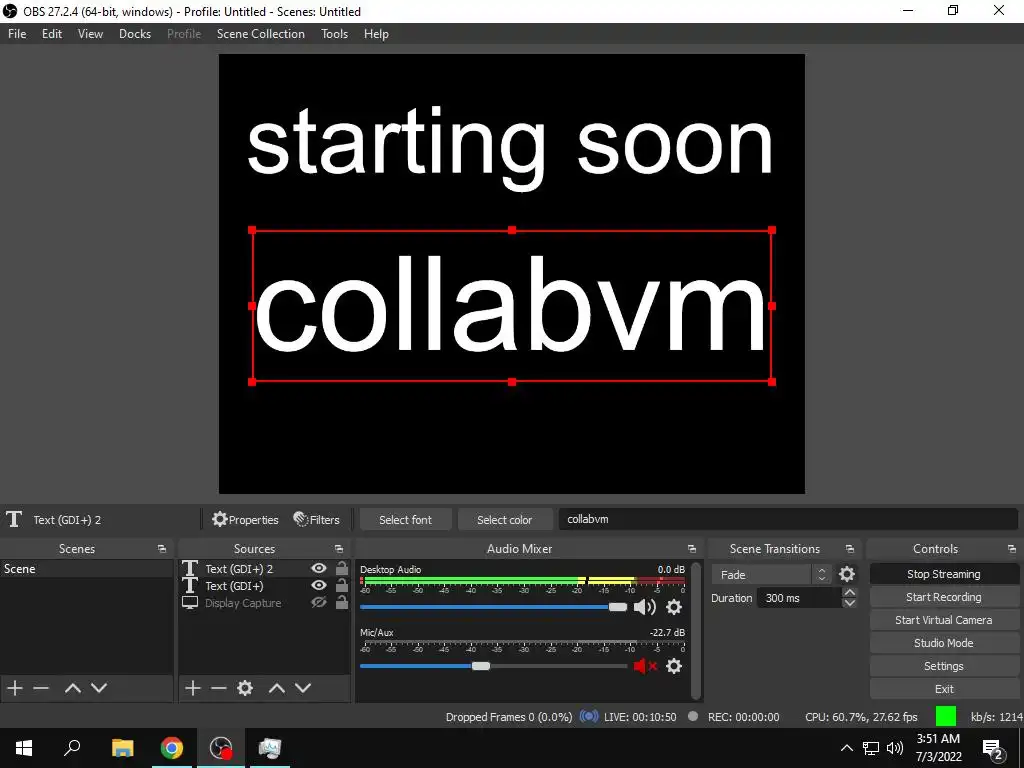The image size is (1024, 768).
Task: Open Desktop Audio settings gear
Action: [x=674, y=607]
